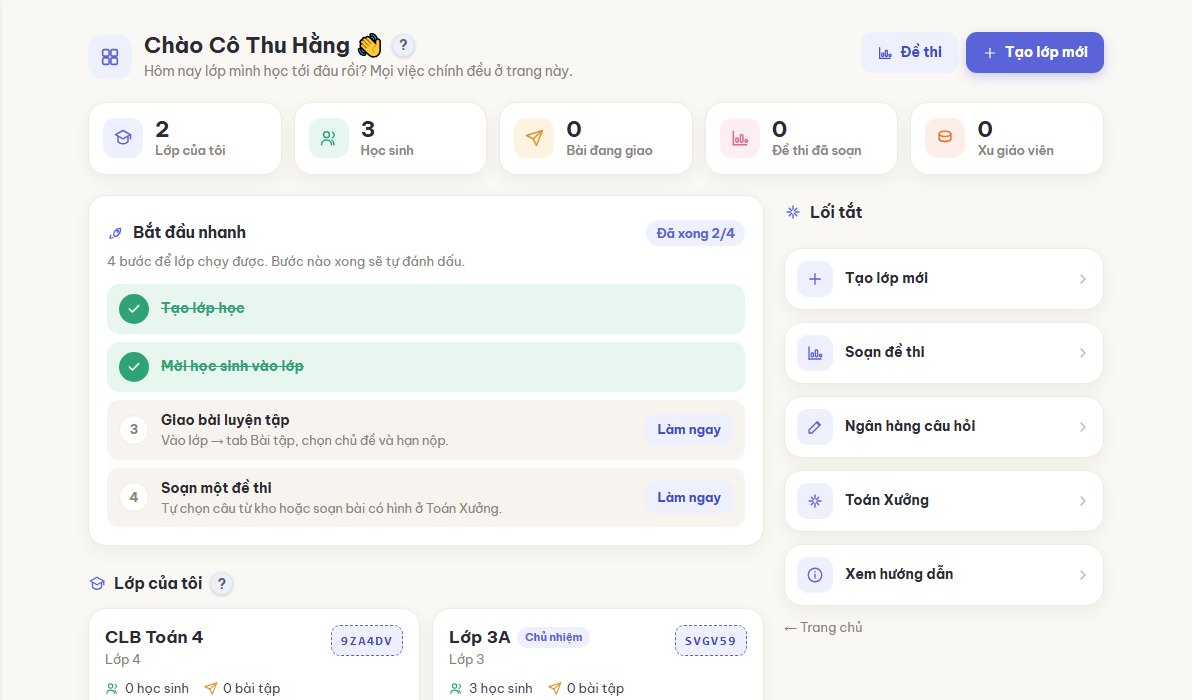Click the plus icon in Tạo lớp mới shortcut

point(815,279)
